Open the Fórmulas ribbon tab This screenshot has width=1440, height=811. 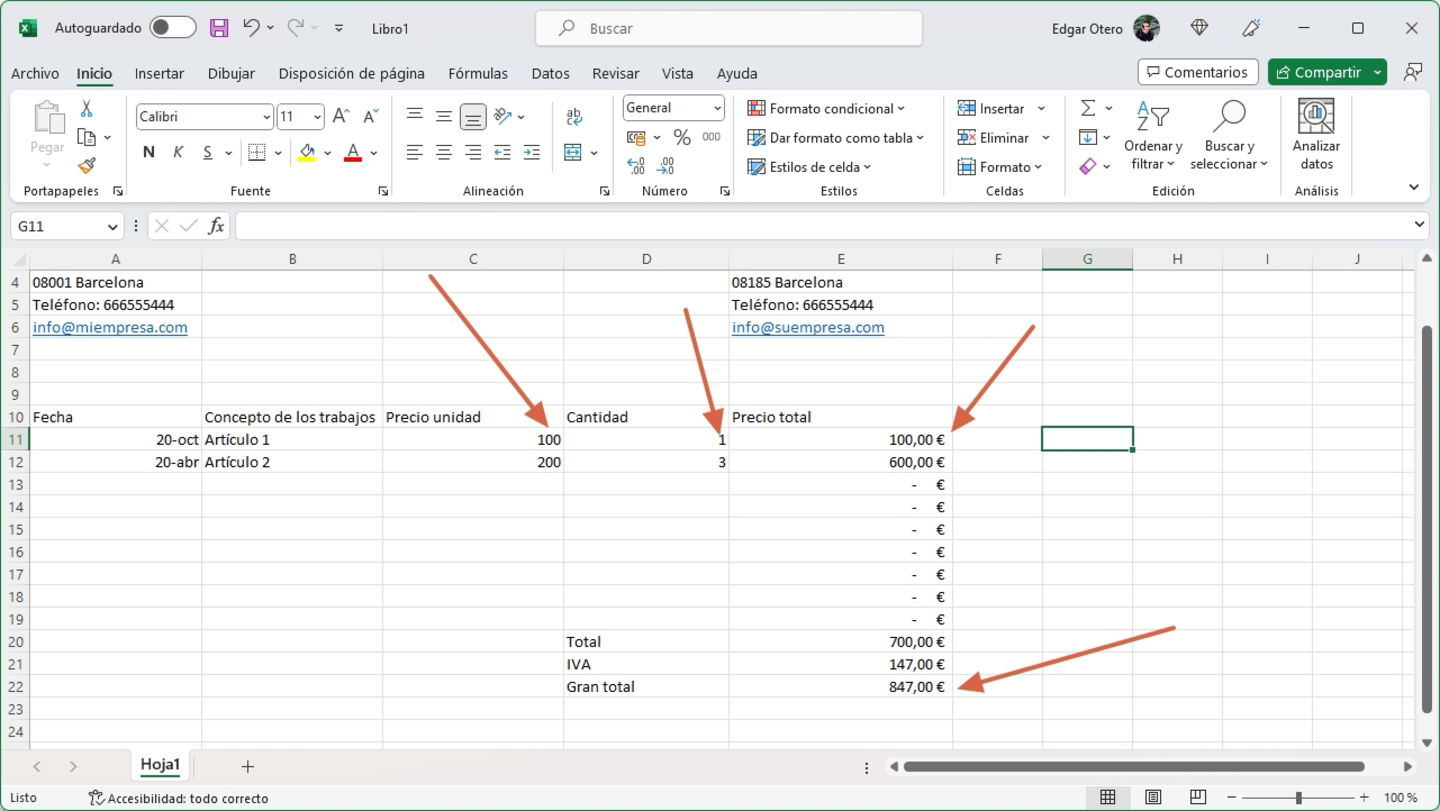(x=477, y=73)
